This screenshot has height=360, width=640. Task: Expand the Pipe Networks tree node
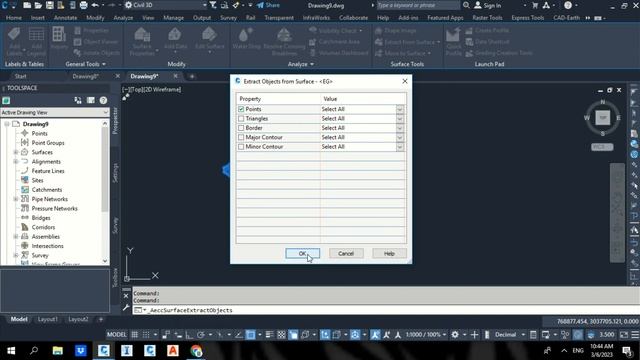coord(16,199)
